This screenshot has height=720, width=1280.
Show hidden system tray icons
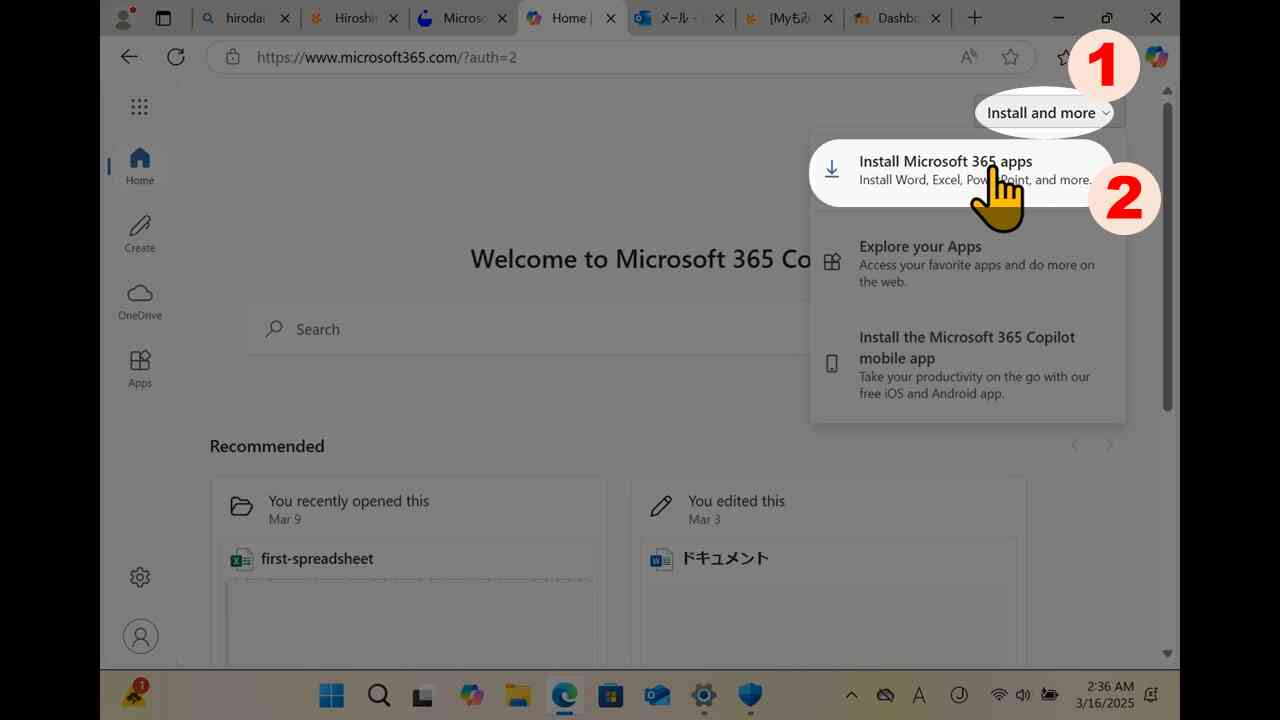pyautogui.click(x=851, y=695)
